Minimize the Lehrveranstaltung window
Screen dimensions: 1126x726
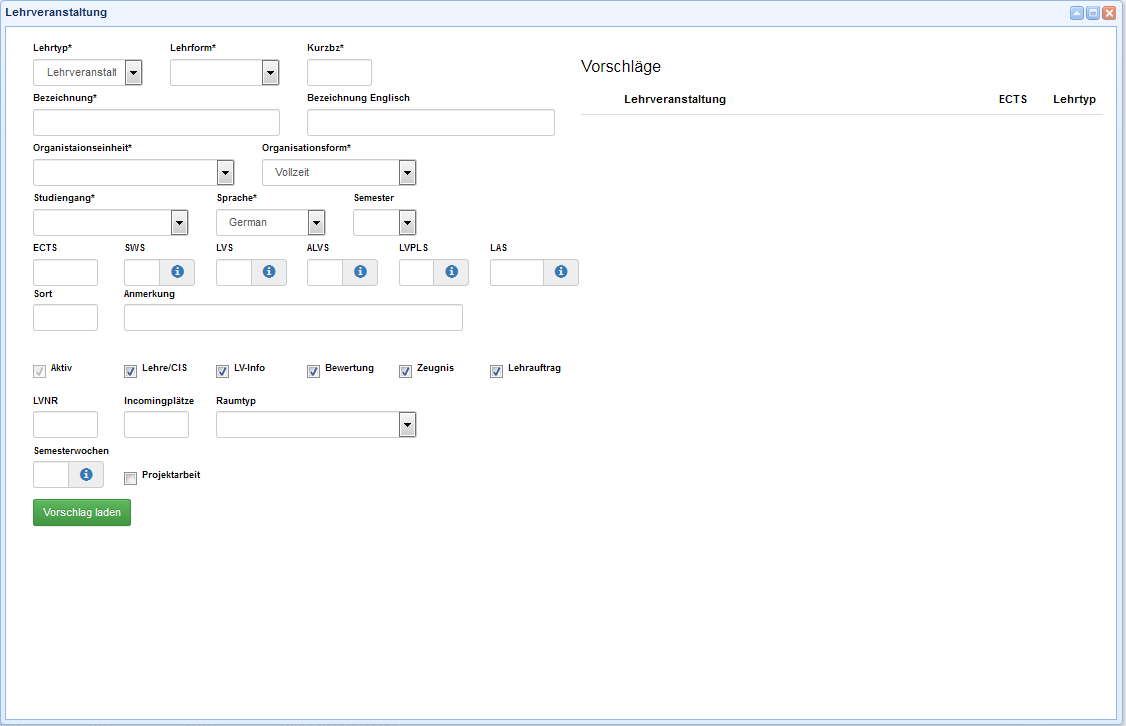click(1077, 13)
